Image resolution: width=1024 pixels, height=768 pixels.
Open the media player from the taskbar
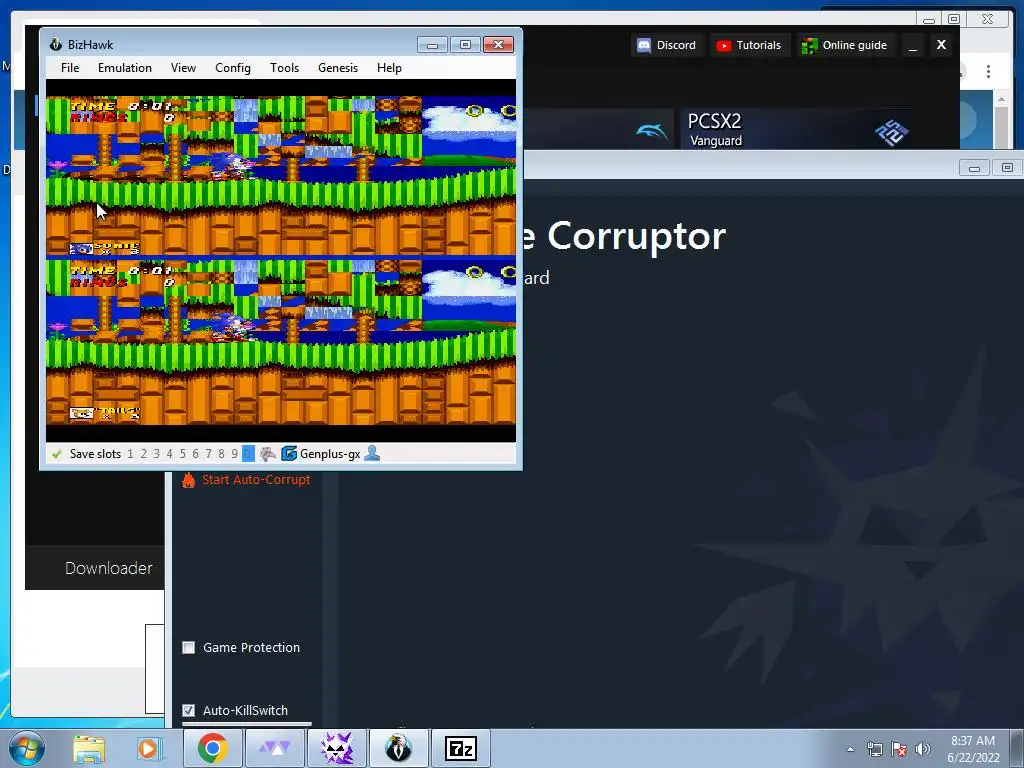pyautogui.click(x=150, y=749)
